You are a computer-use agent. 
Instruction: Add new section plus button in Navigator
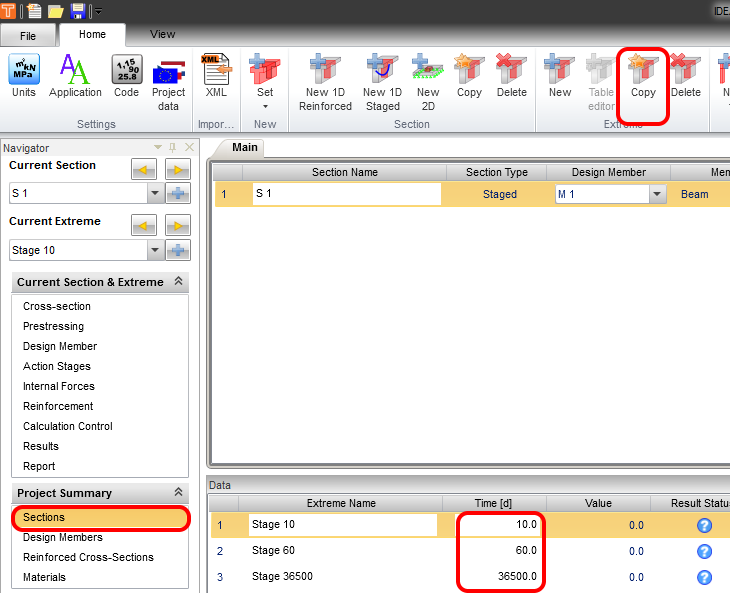(x=178, y=193)
